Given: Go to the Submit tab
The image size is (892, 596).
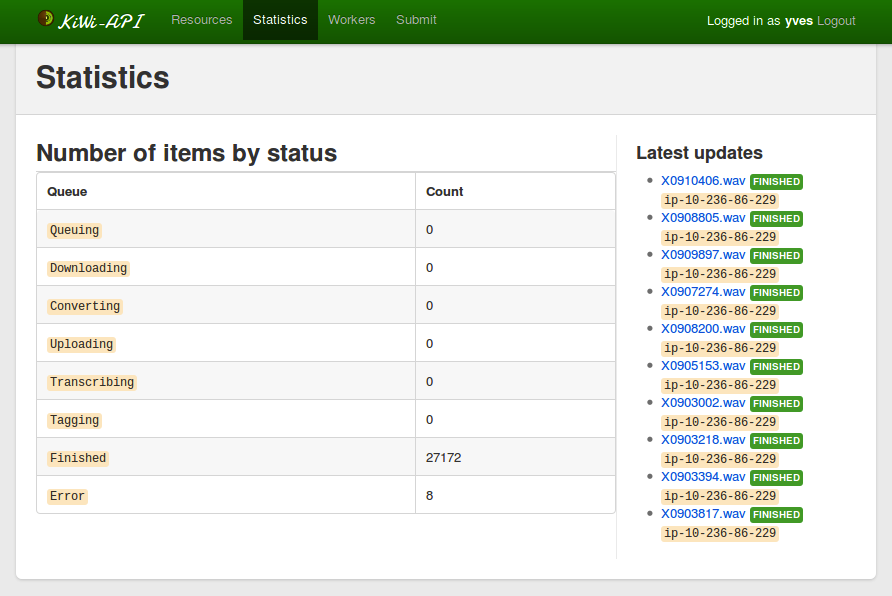Looking at the screenshot, I should 416,20.
